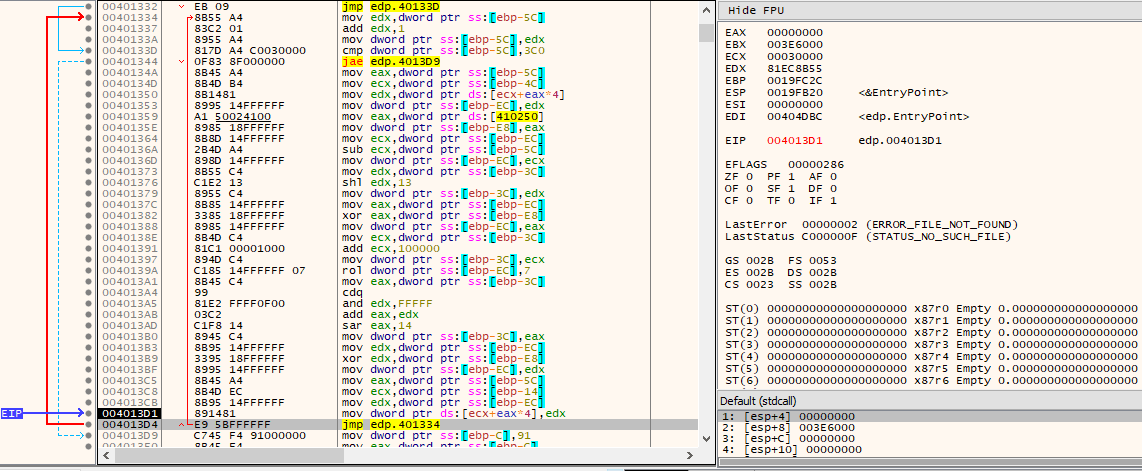The height and width of the screenshot is (471, 1142).
Task: Click the cmp dword ptr ss:[ebp-5C],3C0 instruction
Action: [x=444, y=50]
